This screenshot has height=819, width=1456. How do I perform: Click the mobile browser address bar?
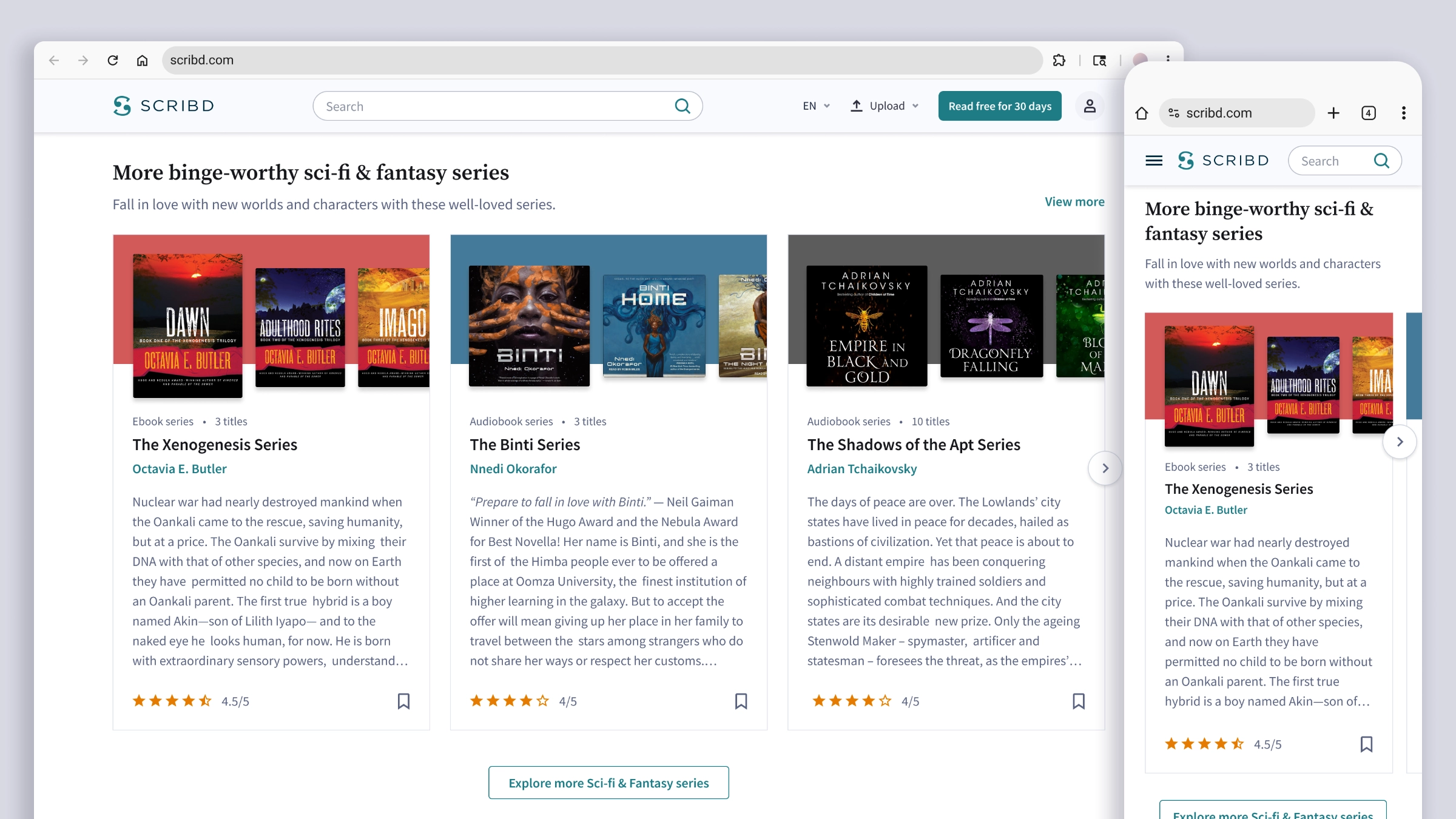coord(1238,113)
